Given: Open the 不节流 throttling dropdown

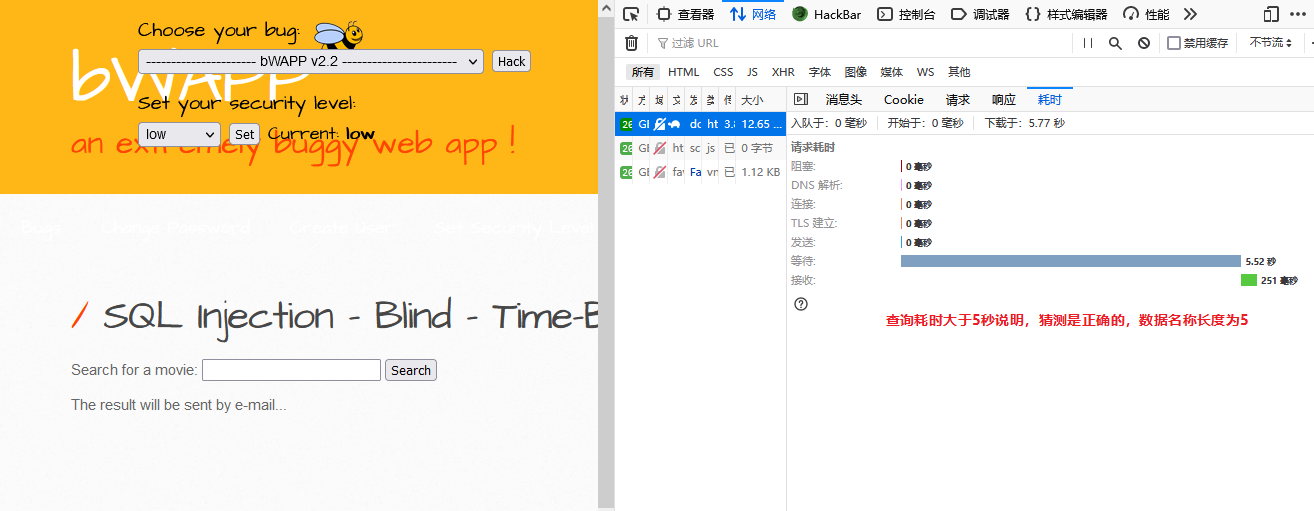Looking at the screenshot, I should click(x=1271, y=43).
